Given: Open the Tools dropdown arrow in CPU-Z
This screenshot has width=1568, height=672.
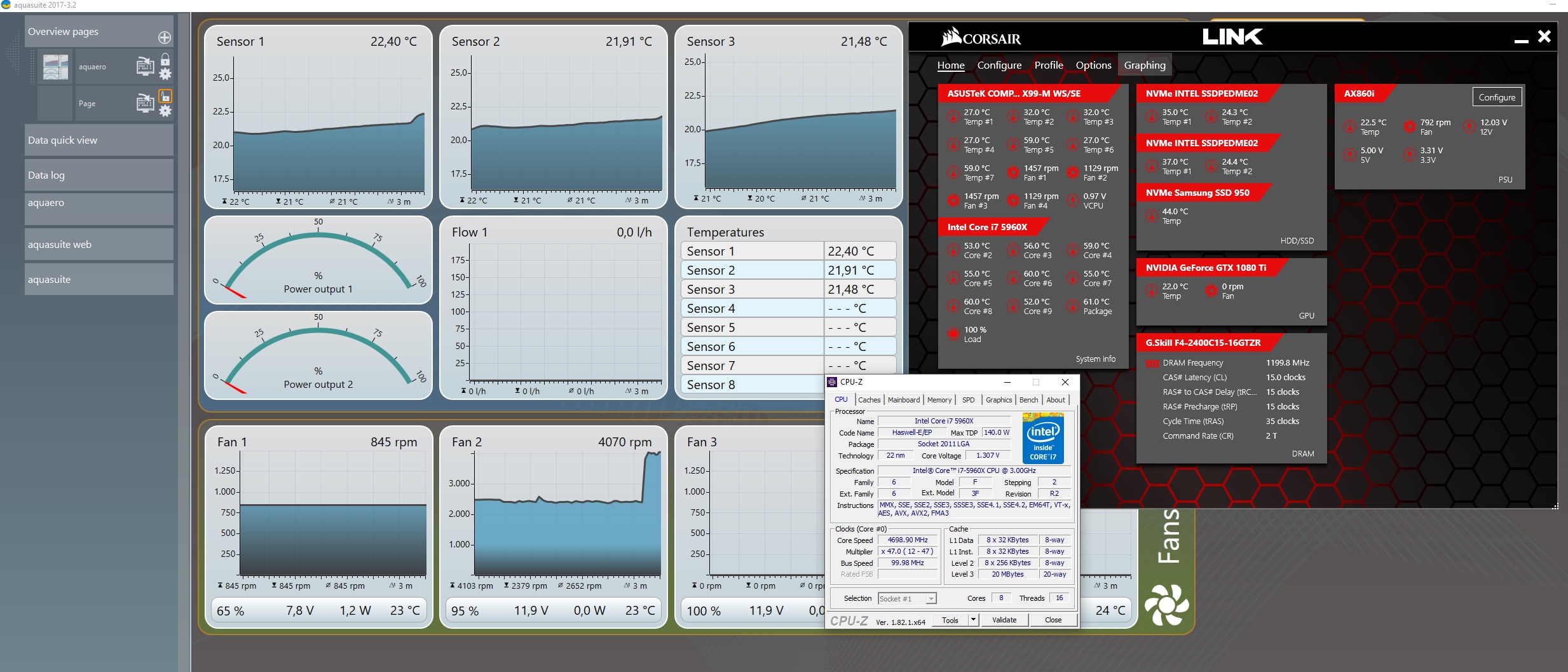Looking at the screenshot, I should pos(973,620).
